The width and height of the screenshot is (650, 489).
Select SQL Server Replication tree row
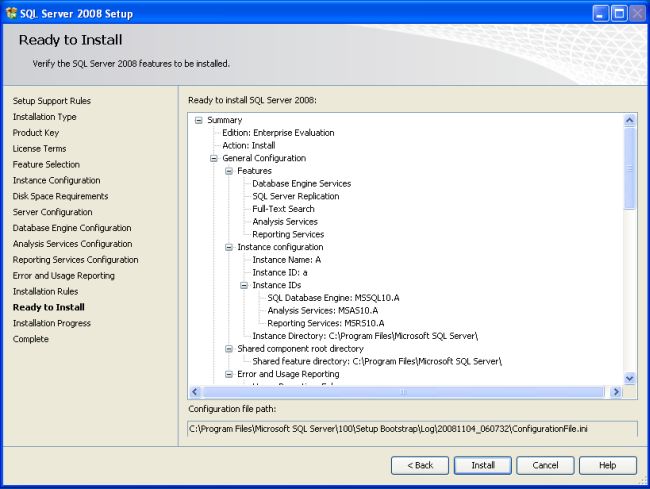click(x=296, y=196)
